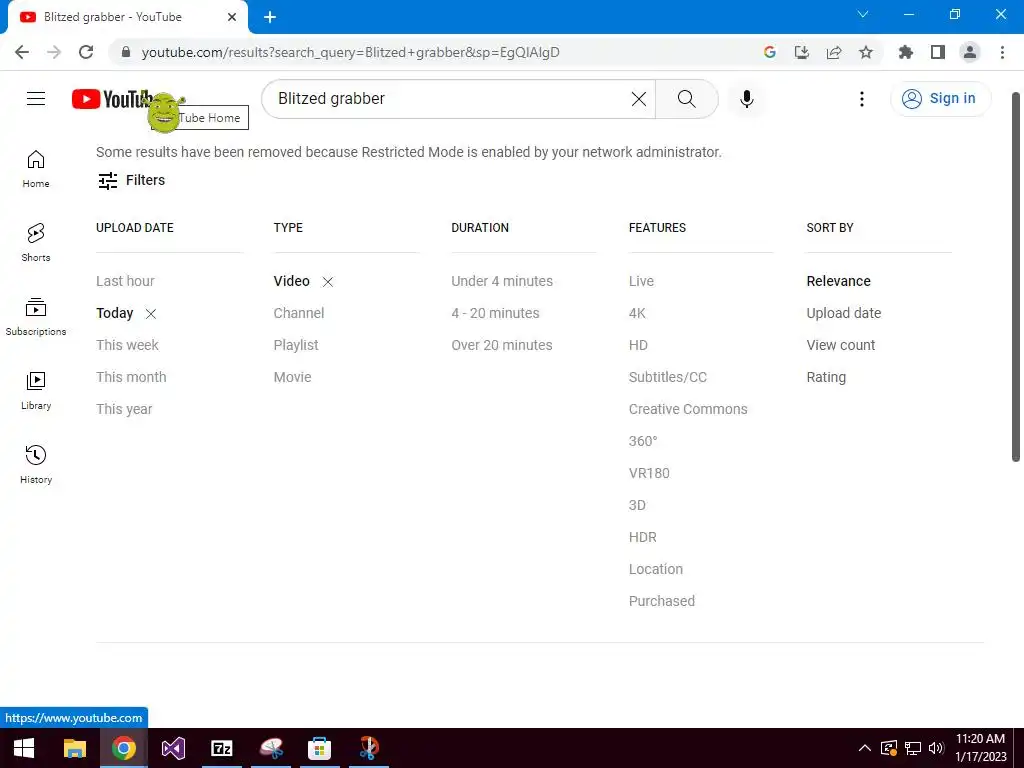The height and width of the screenshot is (768, 1024).
Task: Filter by This year
Action: [124, 409]
